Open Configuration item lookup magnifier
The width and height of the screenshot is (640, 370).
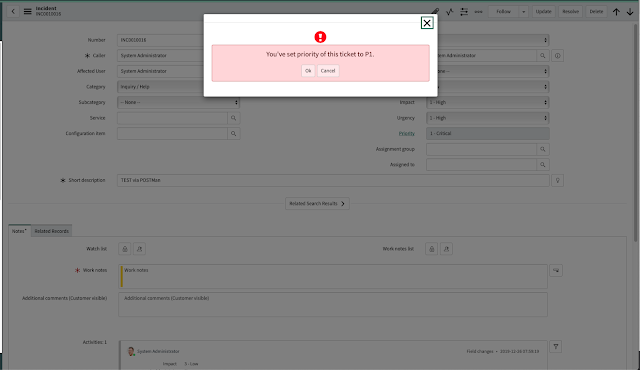click(233, 133)
